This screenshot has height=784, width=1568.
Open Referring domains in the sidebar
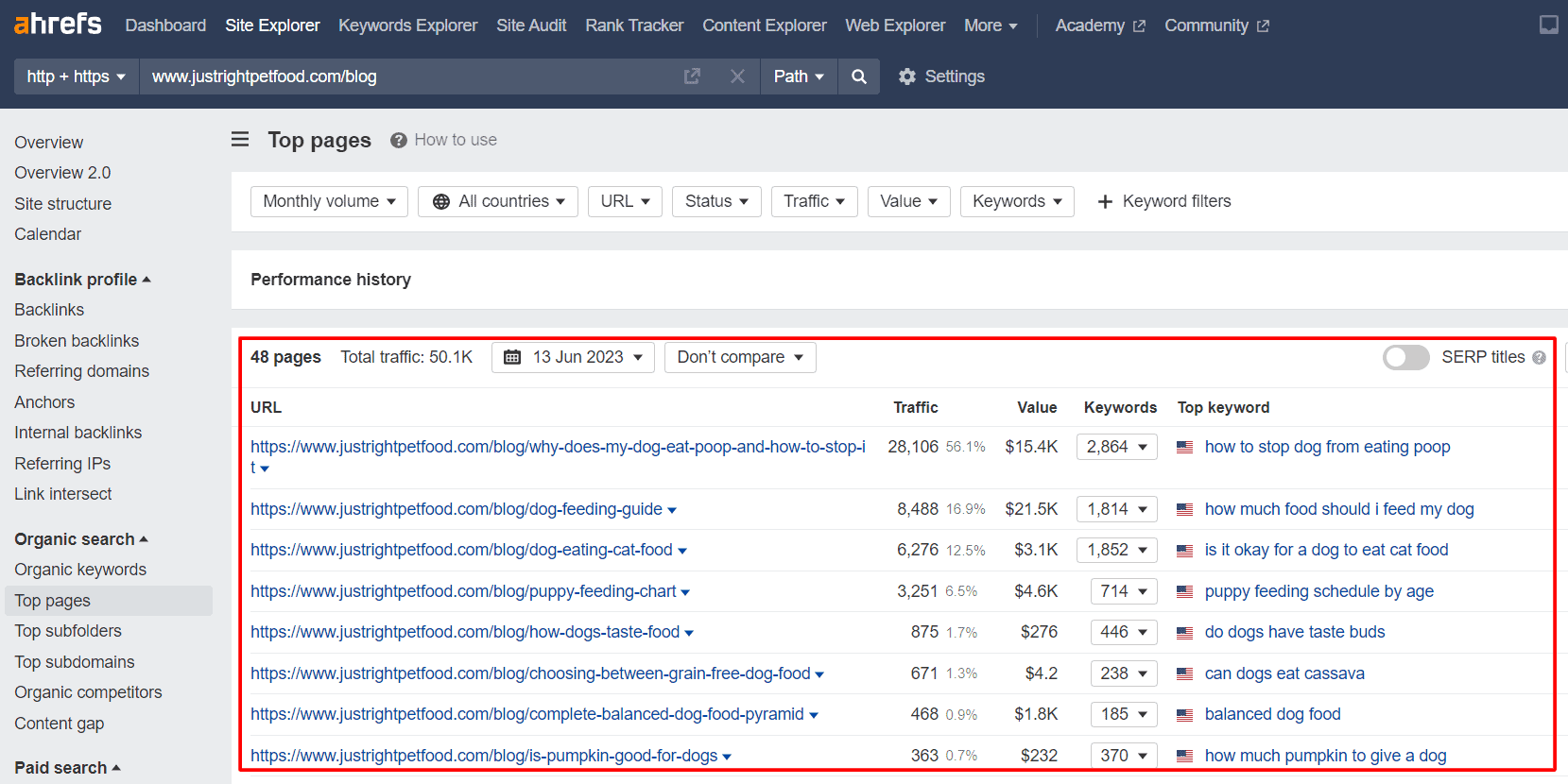click(81, 371)
